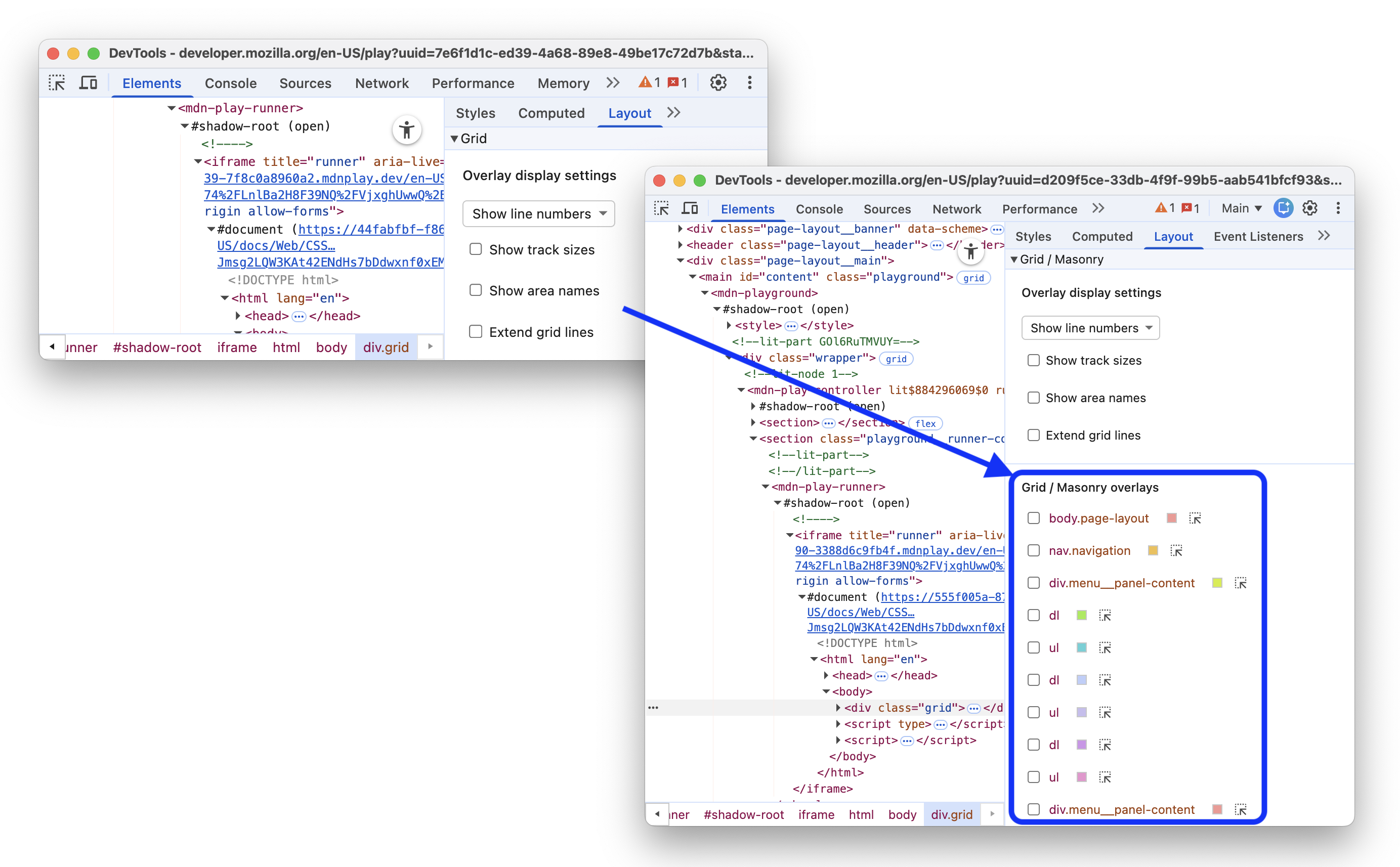Switch to the Computed tab
Screen dimensions: 1400x867
tap(1102, 236)
